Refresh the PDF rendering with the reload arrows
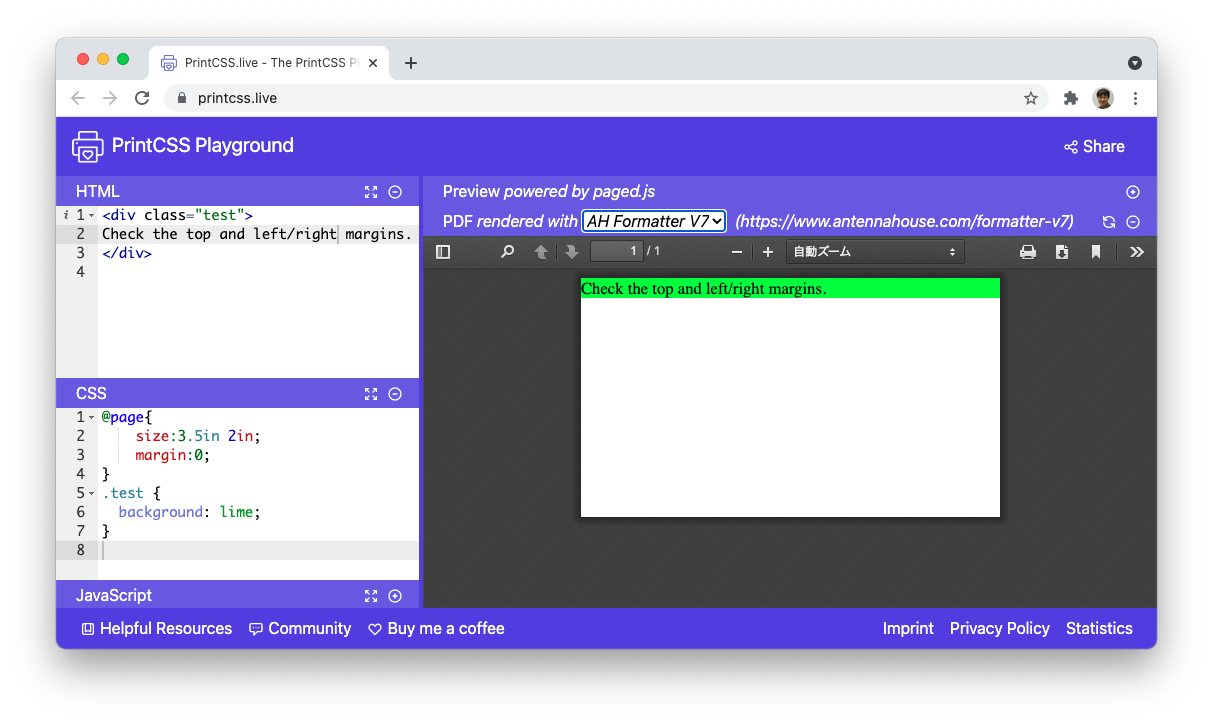Screen dimensions: 1213x723 (1109, 221)
